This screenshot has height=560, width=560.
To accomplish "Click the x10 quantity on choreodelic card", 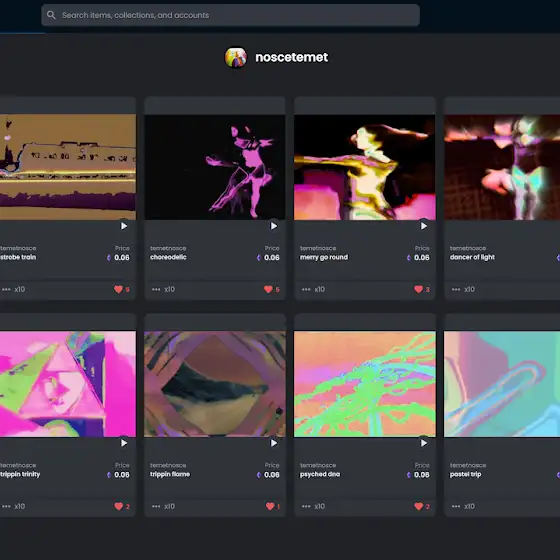I will tap(170, 289).
